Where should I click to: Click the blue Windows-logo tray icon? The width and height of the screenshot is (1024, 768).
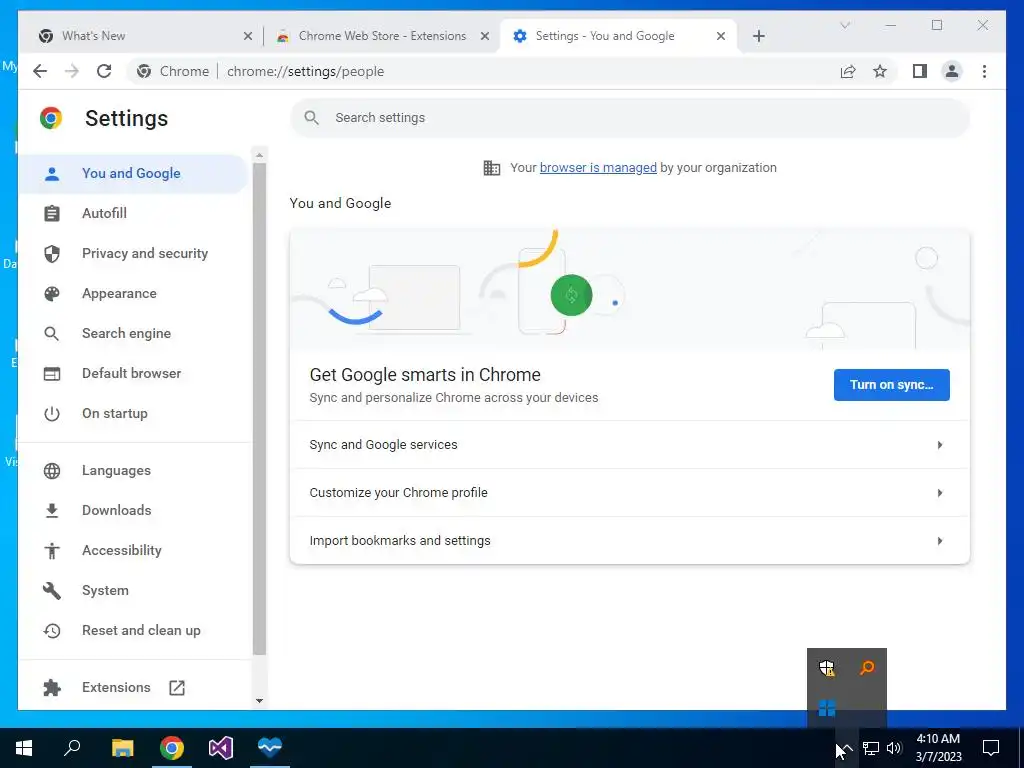[x=827, y=708]
